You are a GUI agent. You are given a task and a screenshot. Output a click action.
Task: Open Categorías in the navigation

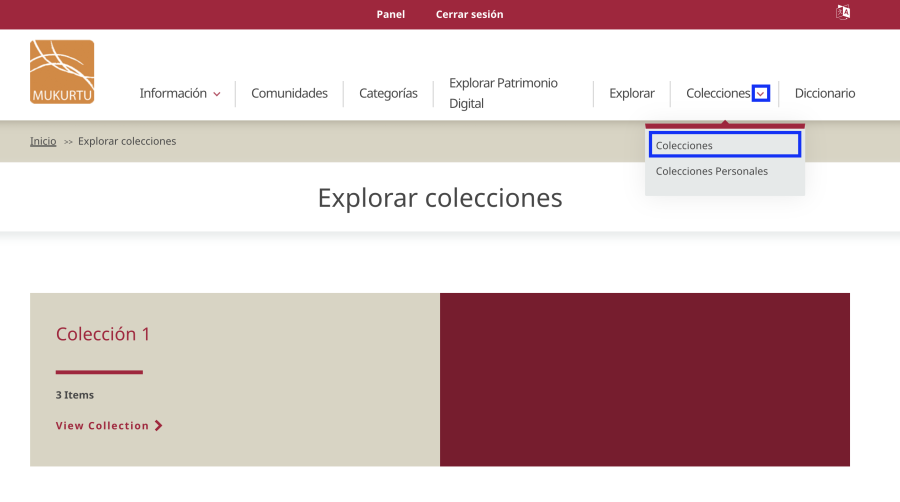click(x=388, y=93)
